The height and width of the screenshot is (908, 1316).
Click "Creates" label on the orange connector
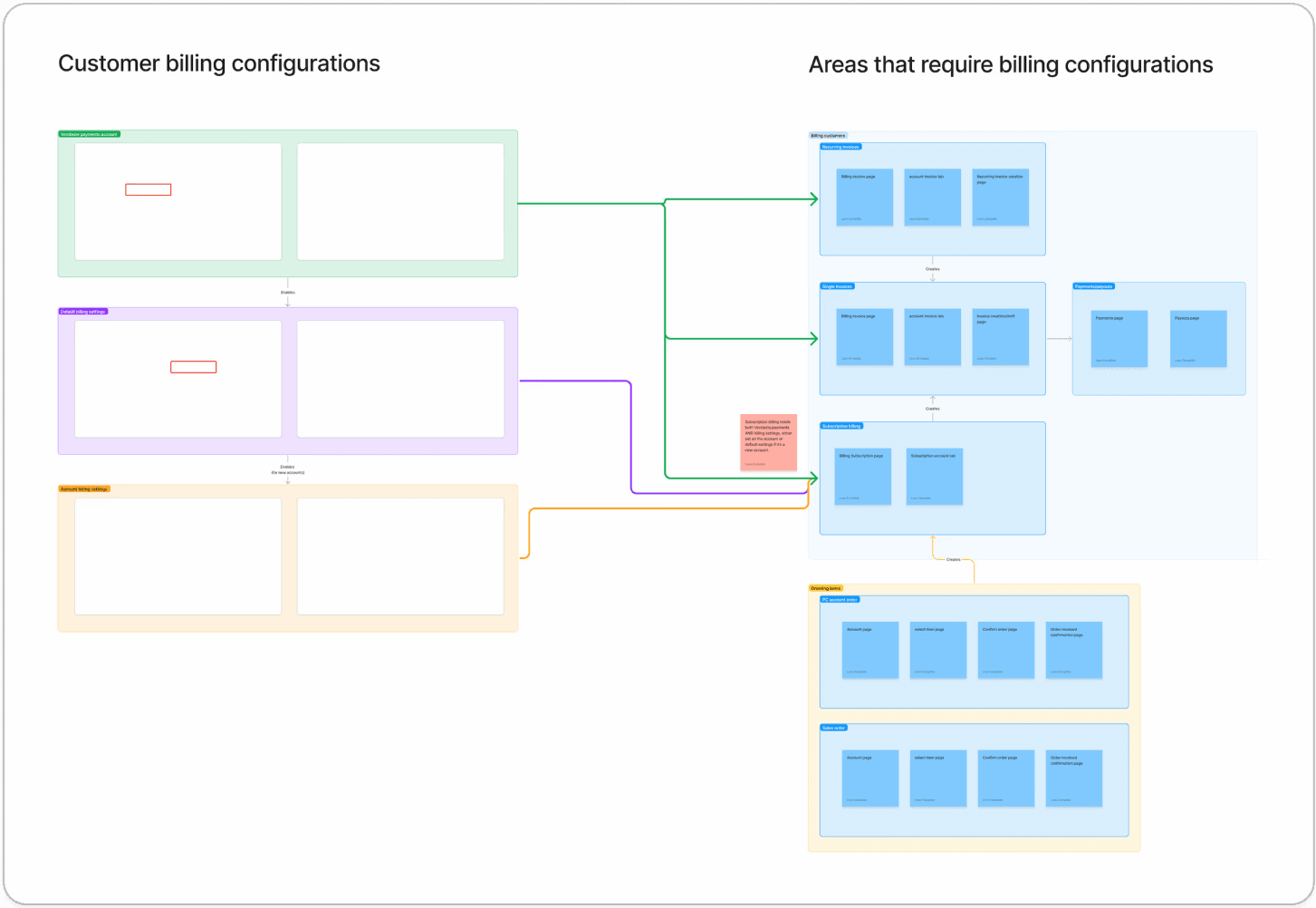(x=954, y=560)
